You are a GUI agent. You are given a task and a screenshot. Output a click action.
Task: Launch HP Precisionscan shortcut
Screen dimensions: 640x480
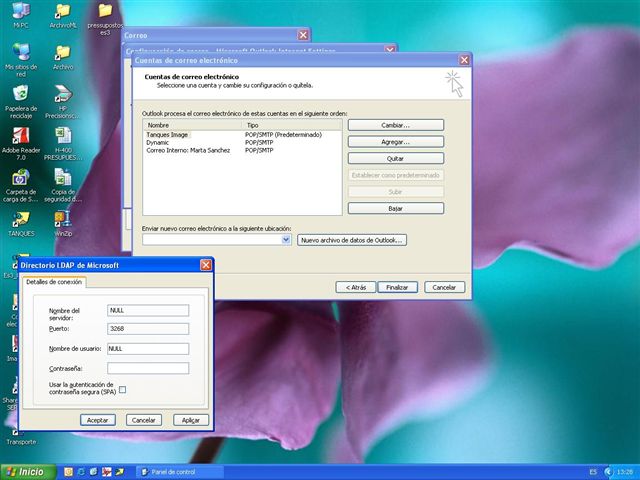[63, 101]
